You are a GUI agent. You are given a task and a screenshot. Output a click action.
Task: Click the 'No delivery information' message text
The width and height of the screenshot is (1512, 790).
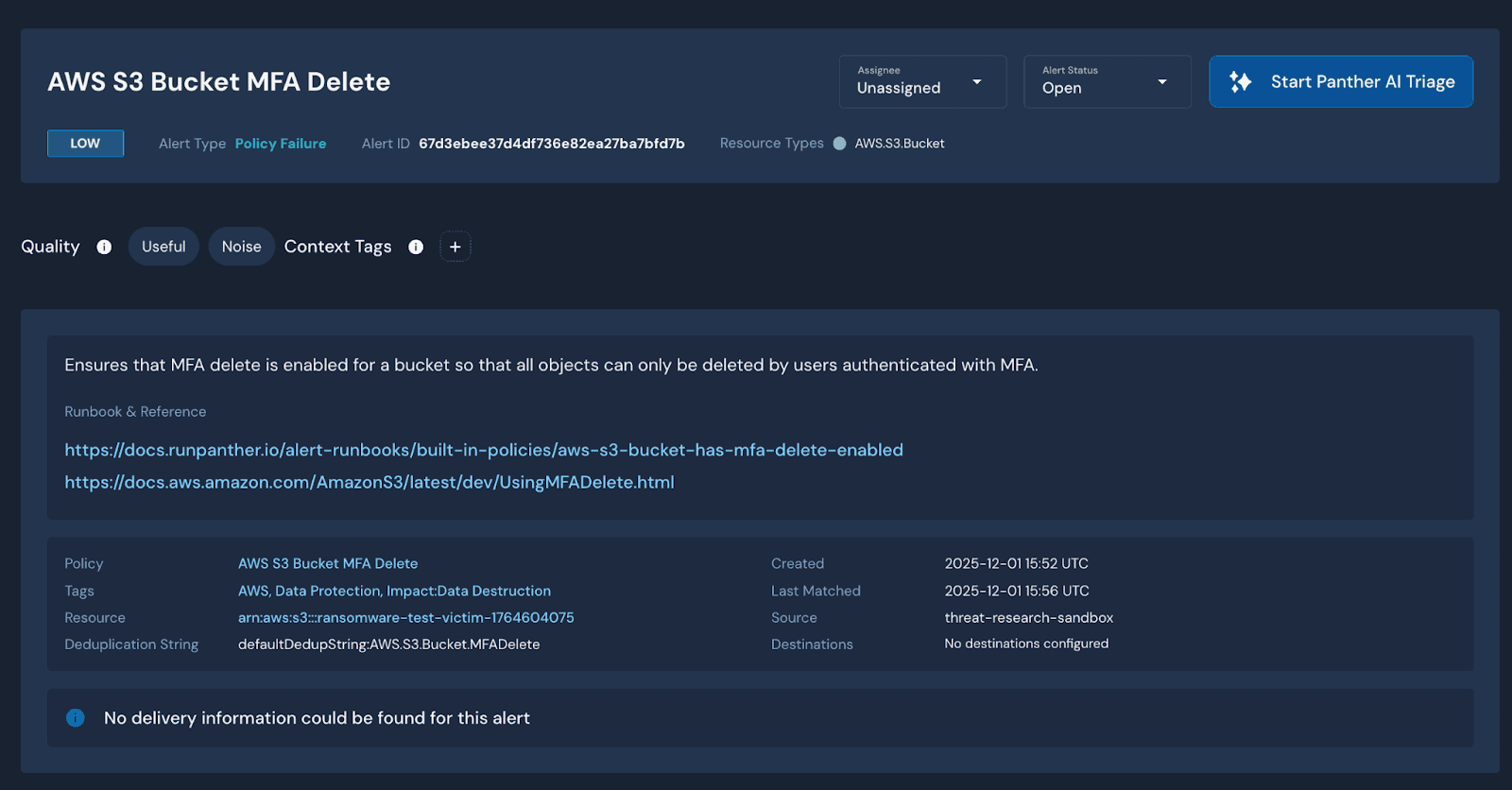click(317, 718)
